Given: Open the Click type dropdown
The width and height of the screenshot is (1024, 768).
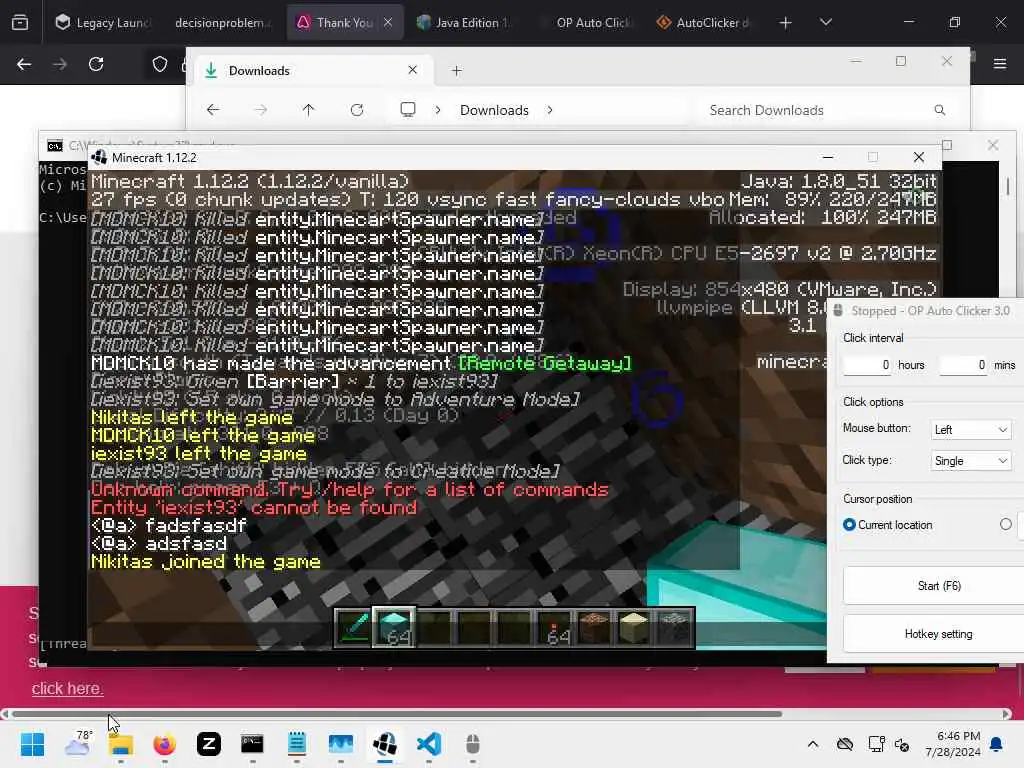Looking at the screenshot, I should (x=970, y=460).
